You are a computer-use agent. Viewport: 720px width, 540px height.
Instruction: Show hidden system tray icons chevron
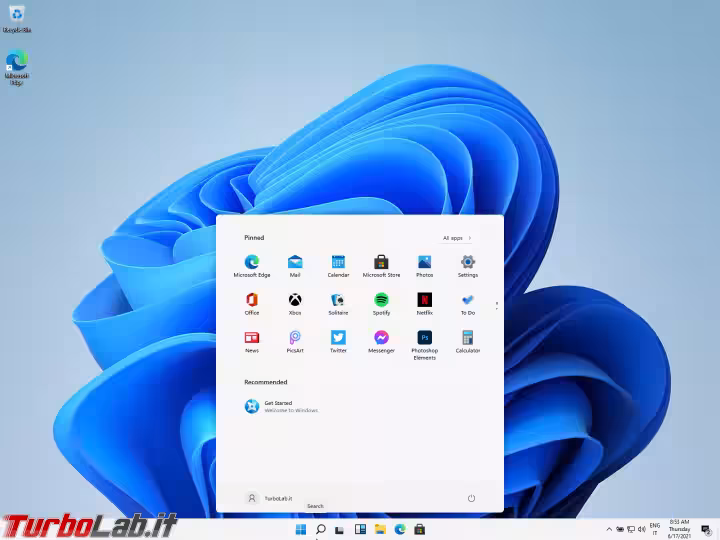[x=609, y=529]
